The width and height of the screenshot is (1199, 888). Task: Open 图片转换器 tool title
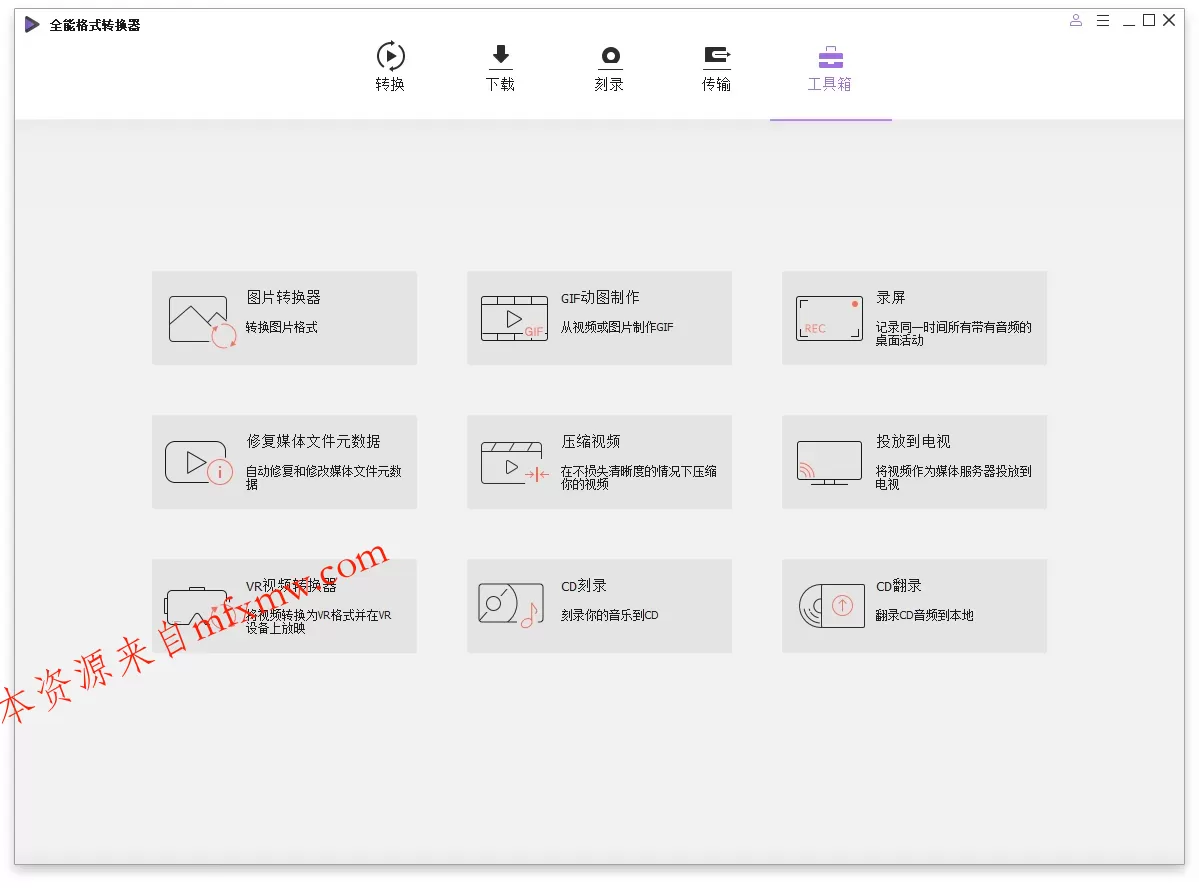(284, 297)
